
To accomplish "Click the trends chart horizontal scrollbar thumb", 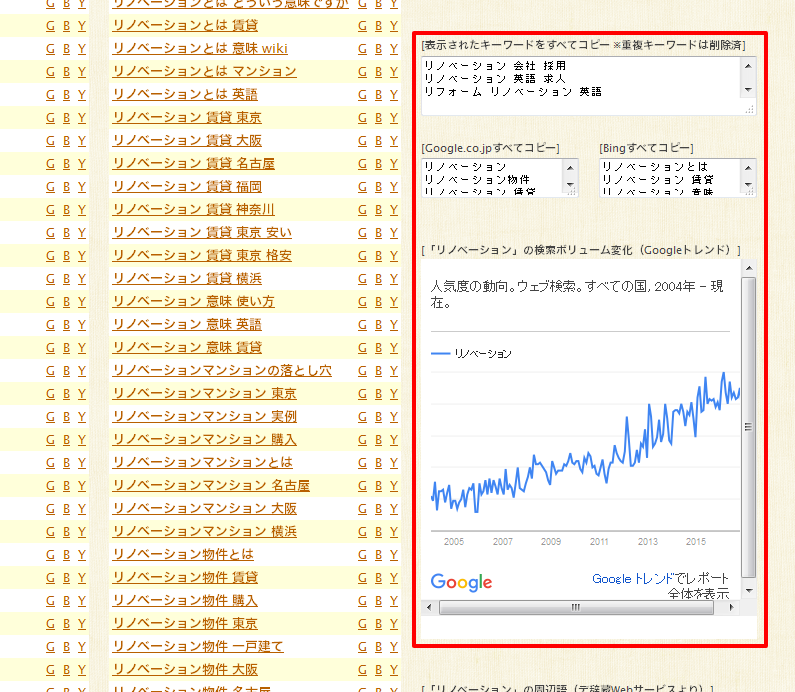I will 576,607.
